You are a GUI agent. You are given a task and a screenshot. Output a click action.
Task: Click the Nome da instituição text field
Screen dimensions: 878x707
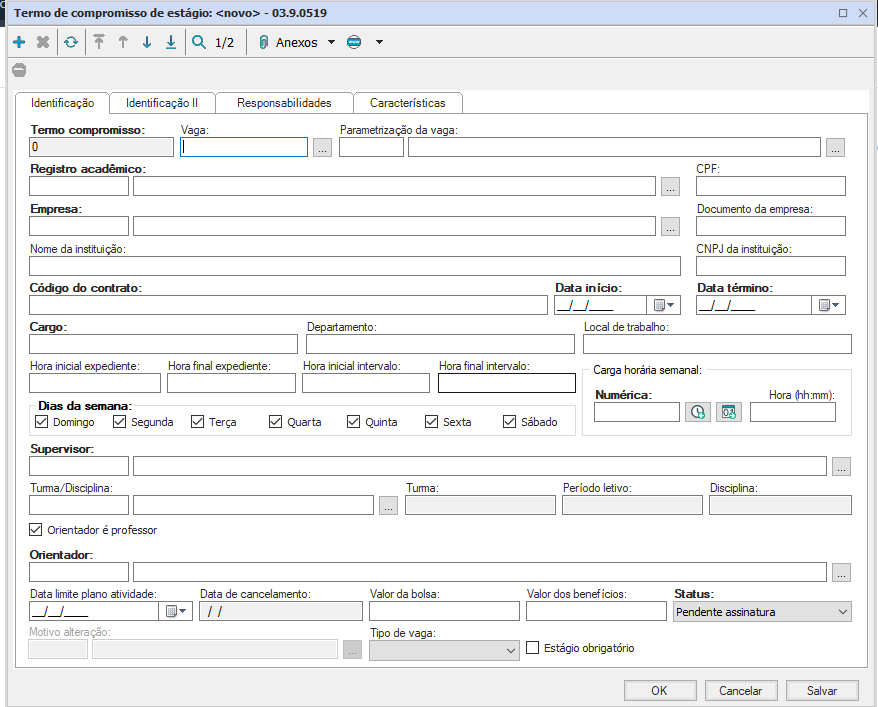tap(354, 266)
